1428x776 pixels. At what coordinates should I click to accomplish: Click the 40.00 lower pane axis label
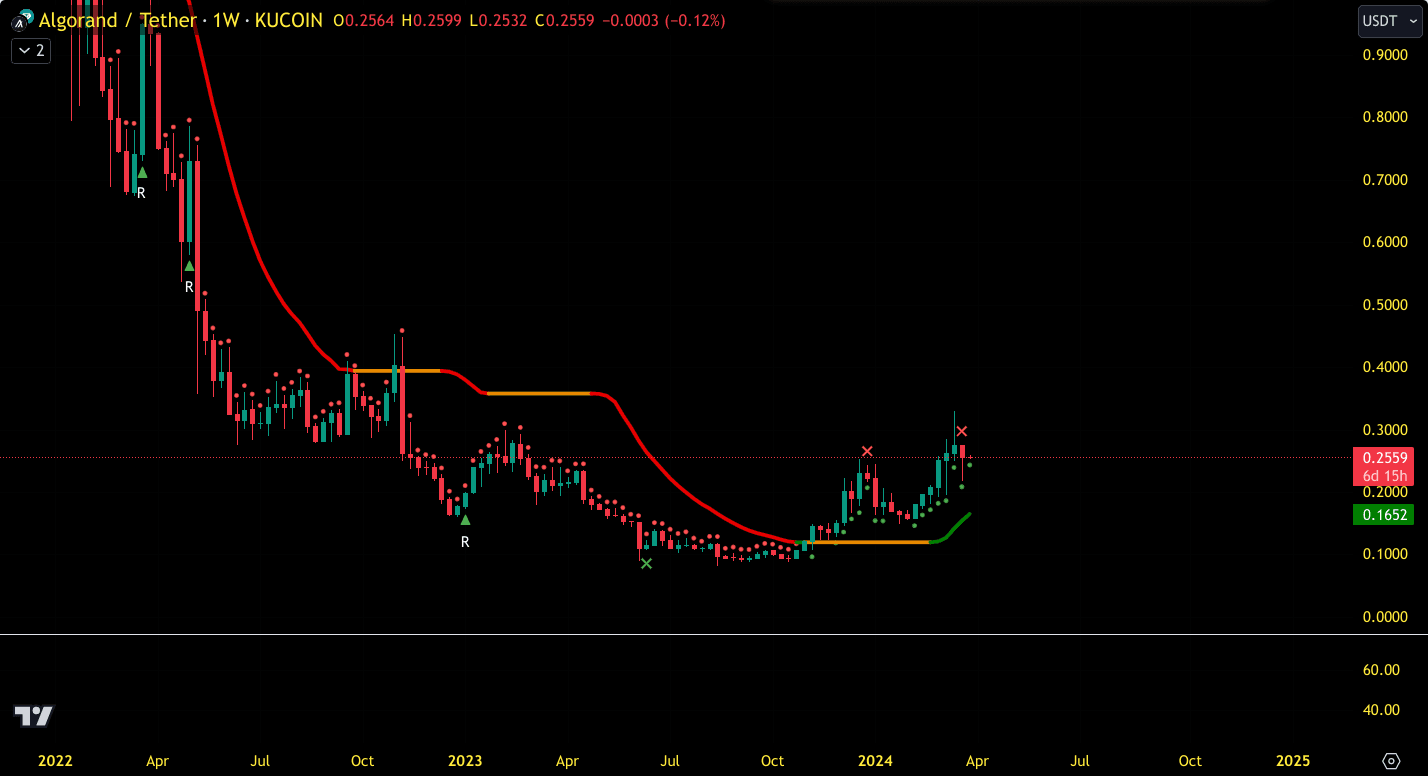point(1381,710)
